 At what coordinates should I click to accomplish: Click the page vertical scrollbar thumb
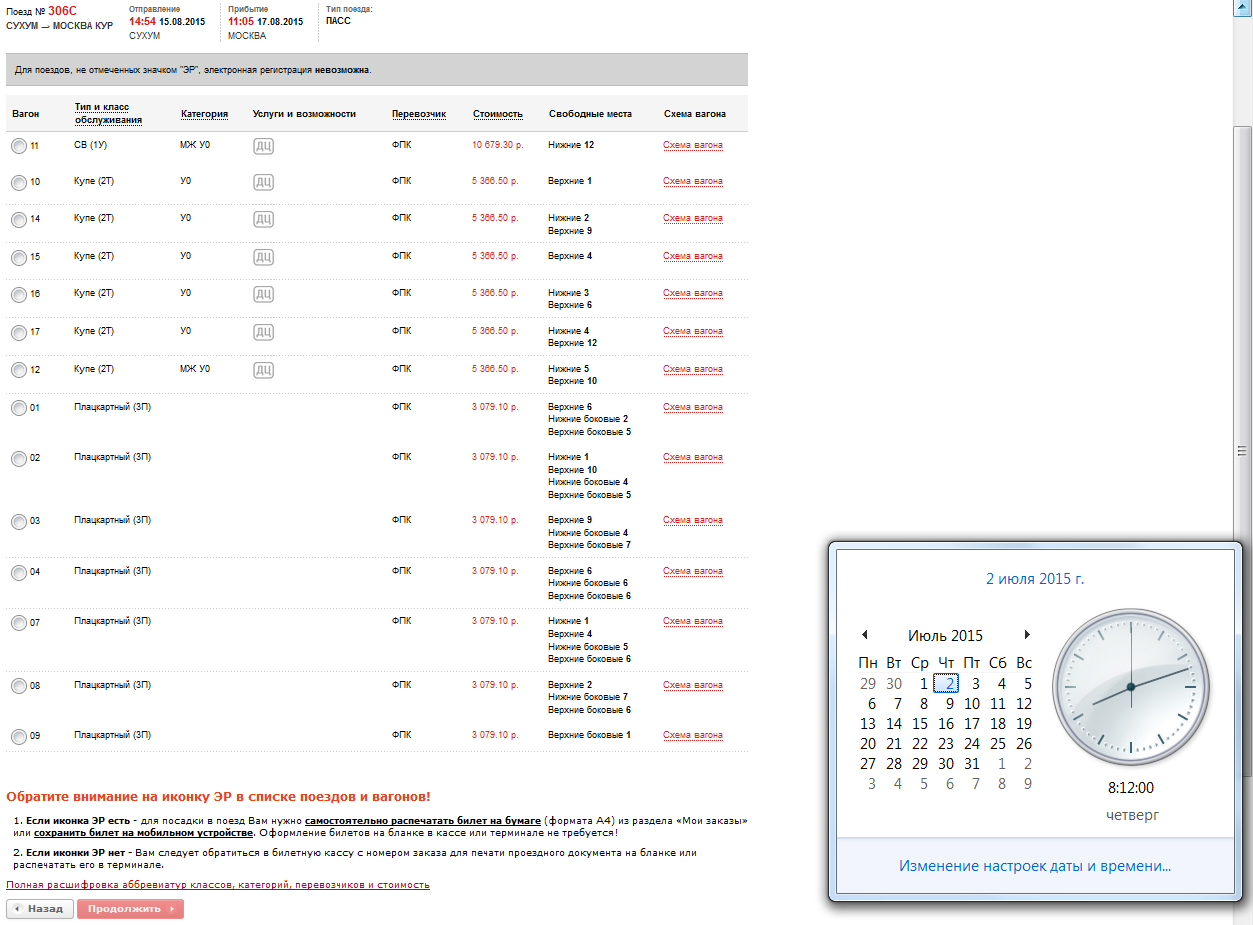1243,450
